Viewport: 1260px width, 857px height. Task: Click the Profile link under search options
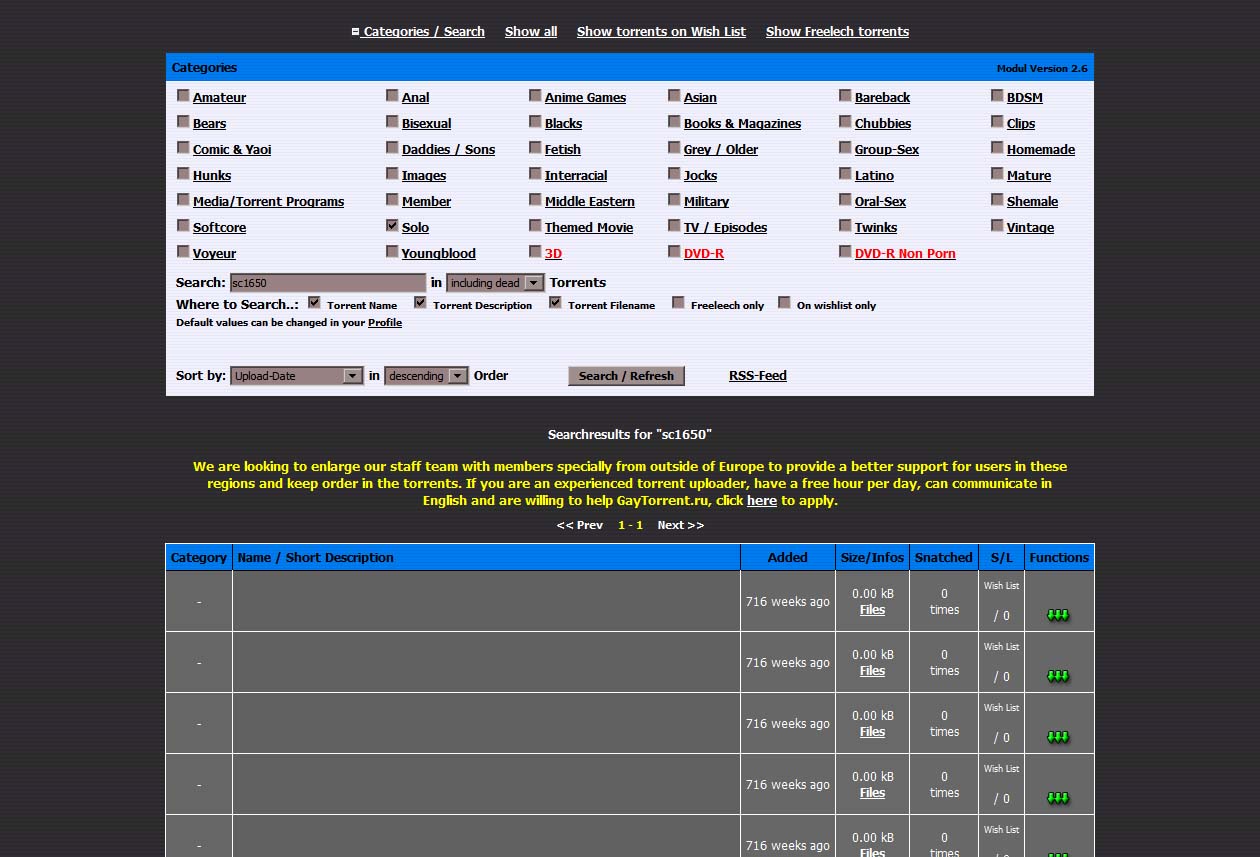385,323
